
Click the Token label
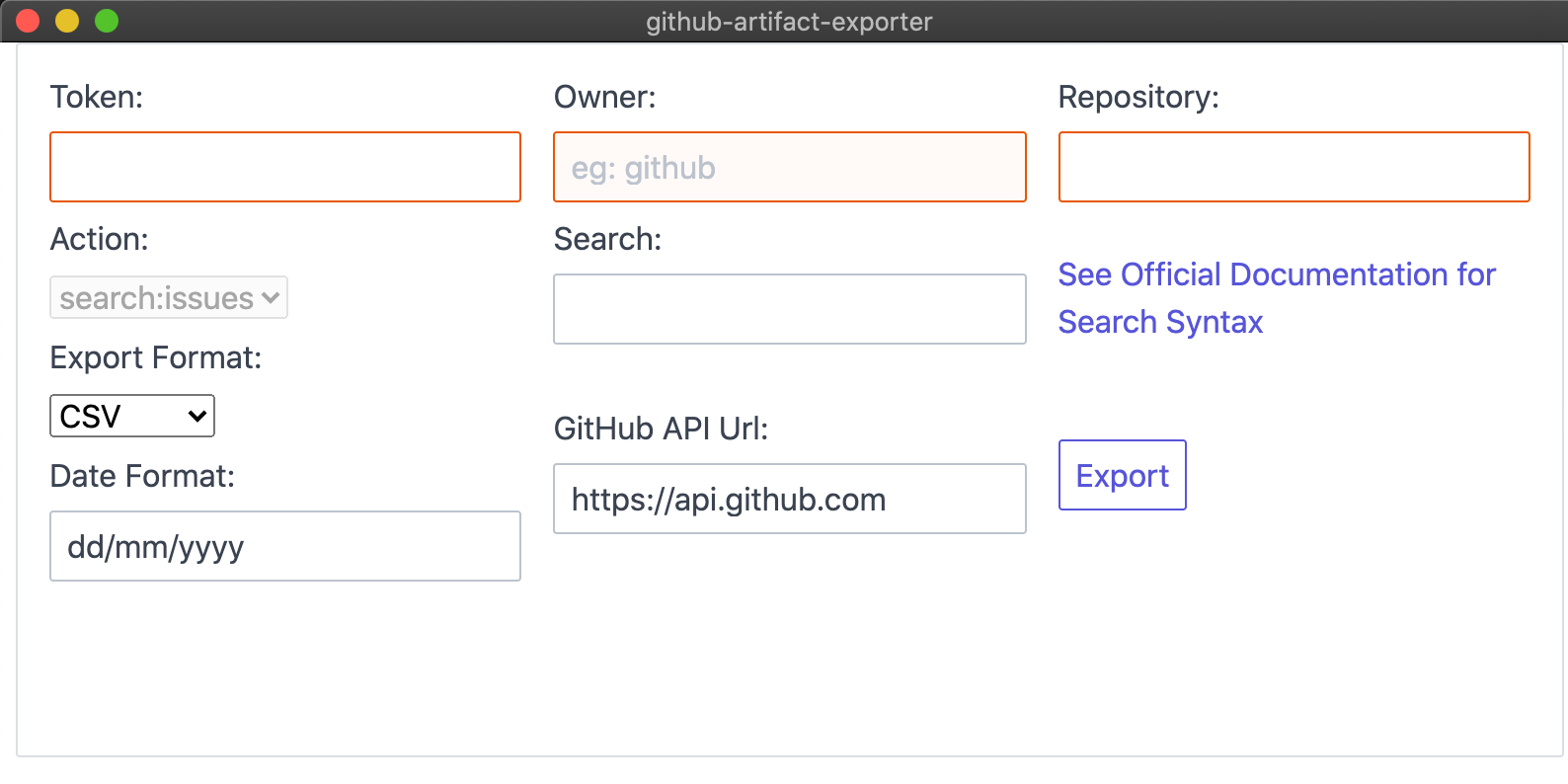pos(96,97)
